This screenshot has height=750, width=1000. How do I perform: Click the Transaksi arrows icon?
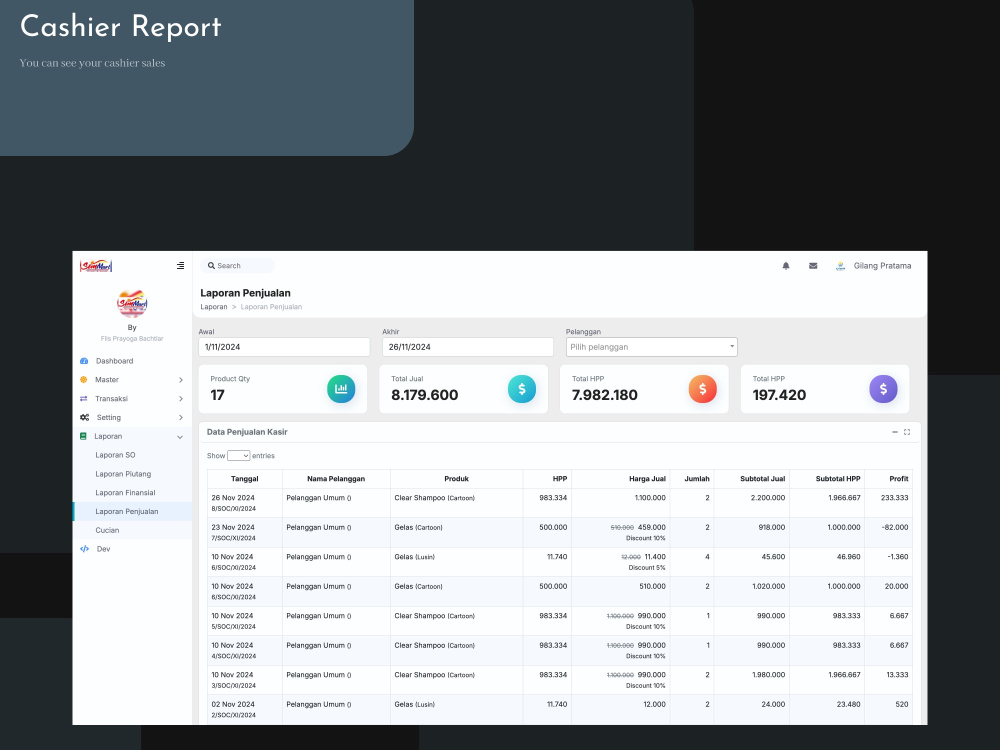pyautogui.click(x=84, y=399)
